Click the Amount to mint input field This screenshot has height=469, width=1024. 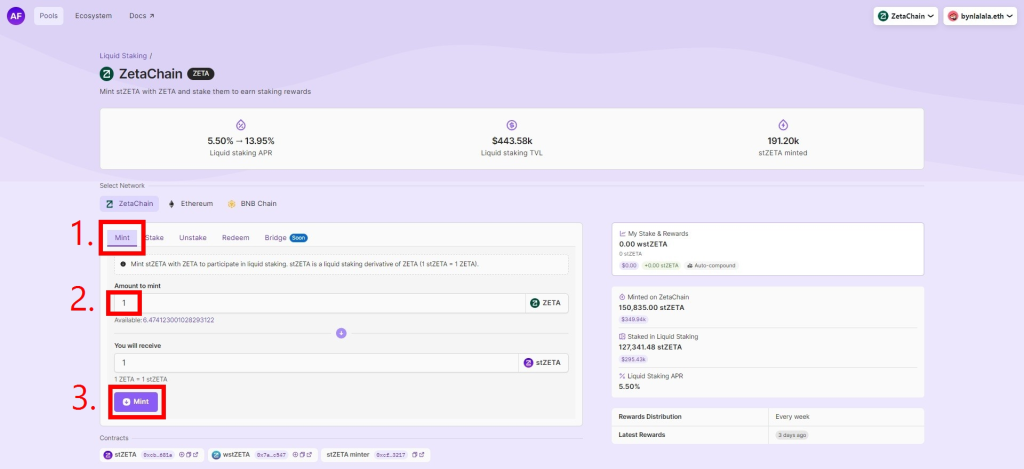[x=320, y=302]
